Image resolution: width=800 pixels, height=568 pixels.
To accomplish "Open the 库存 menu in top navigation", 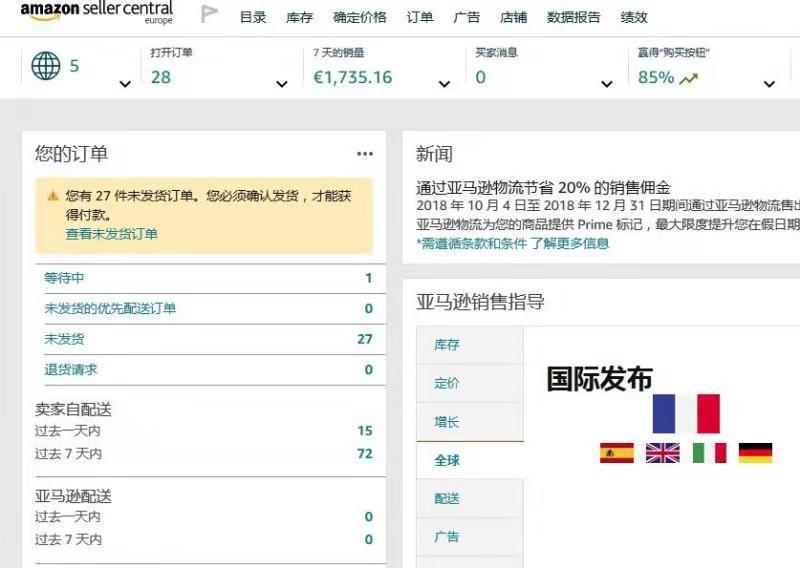I will [x=299, y=17].
